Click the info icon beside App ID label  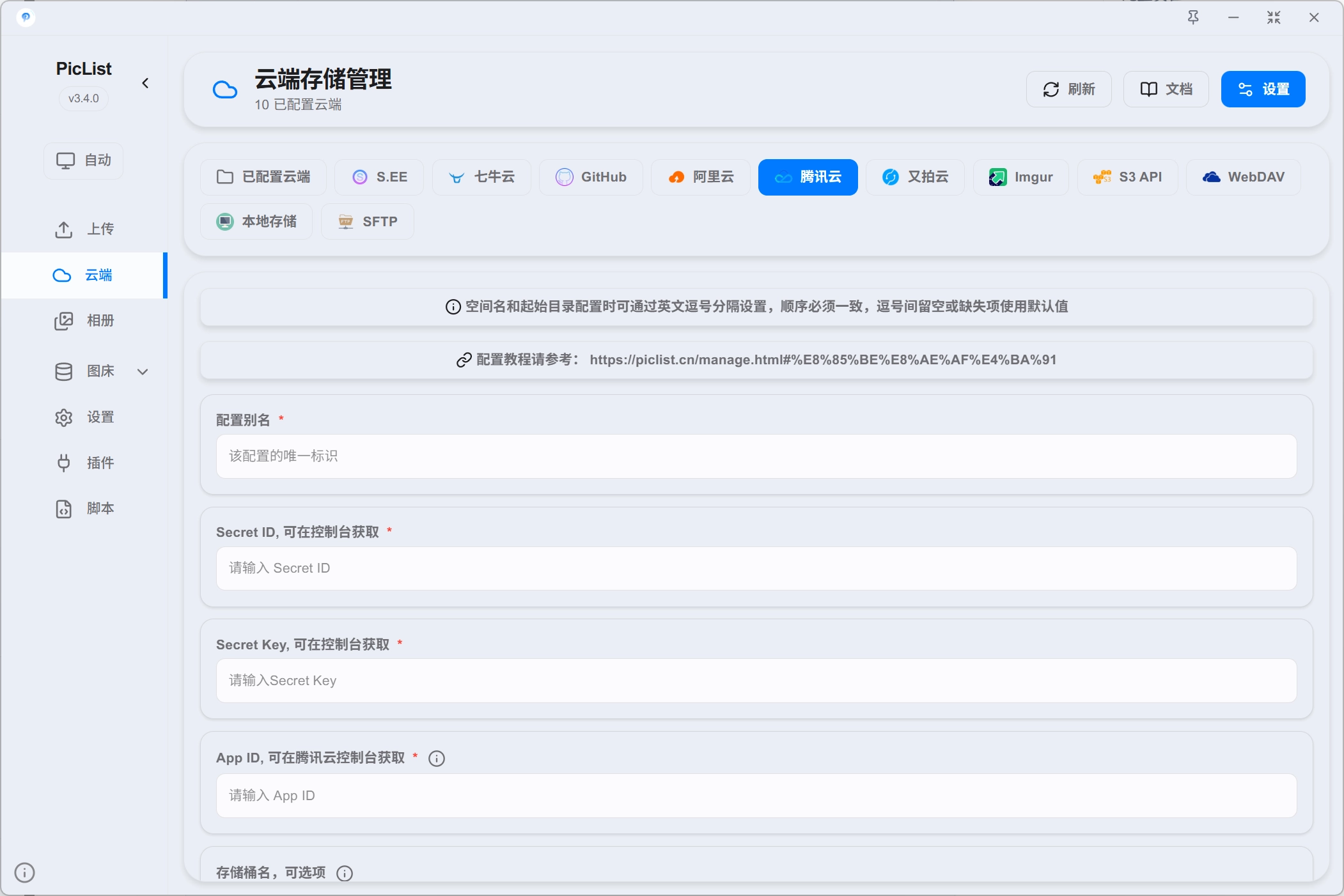click(x=437, y=759)
